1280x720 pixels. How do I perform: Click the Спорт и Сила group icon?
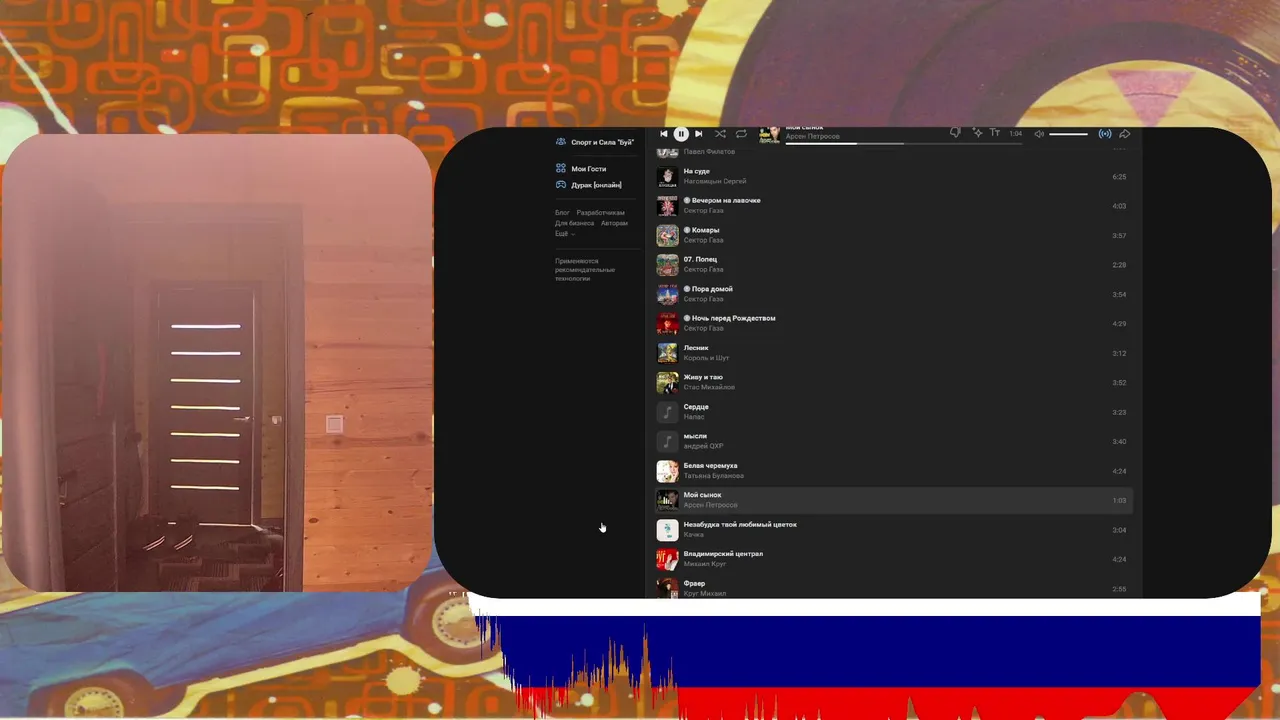tap(561, 142)
